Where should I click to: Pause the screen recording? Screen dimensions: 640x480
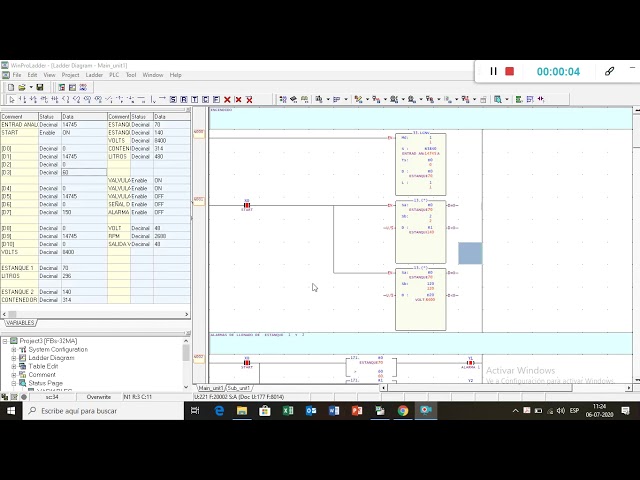point(493,71)
